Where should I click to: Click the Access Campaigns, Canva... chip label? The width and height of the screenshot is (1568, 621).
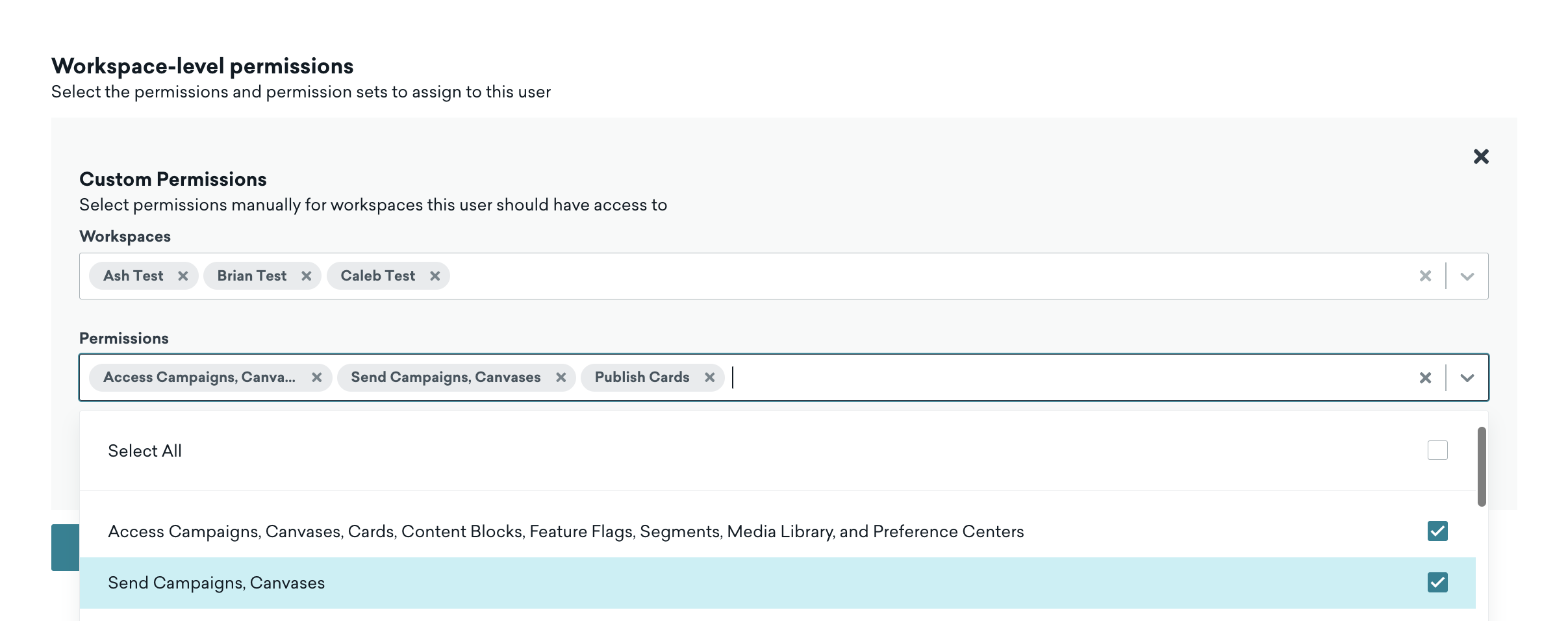coord(199,377)
